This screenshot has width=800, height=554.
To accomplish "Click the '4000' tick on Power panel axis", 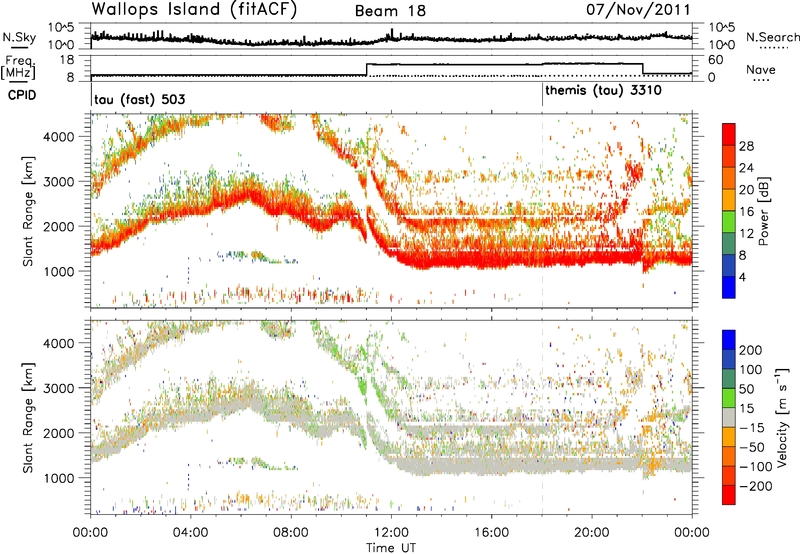I will pyautogui.click(x=58, y=137).
